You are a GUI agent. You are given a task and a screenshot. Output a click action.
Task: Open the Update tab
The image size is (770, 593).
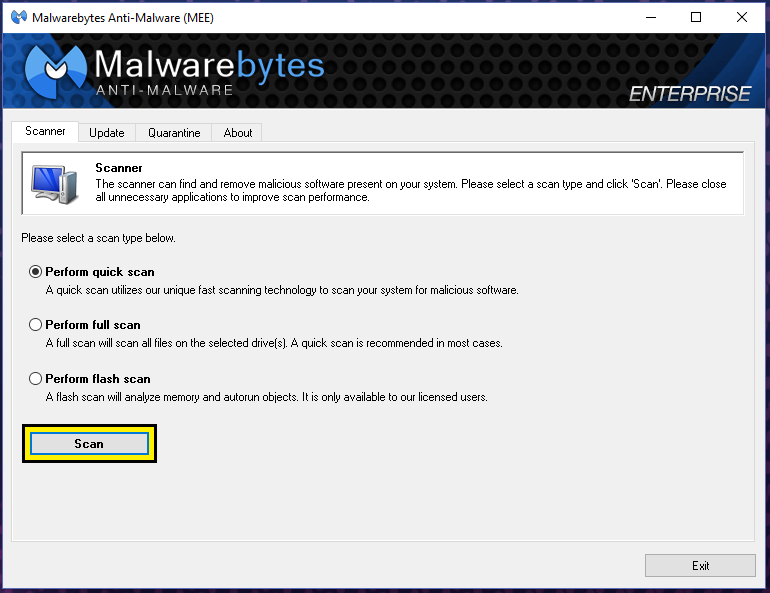pyautogui.click(x=106, y=133)
